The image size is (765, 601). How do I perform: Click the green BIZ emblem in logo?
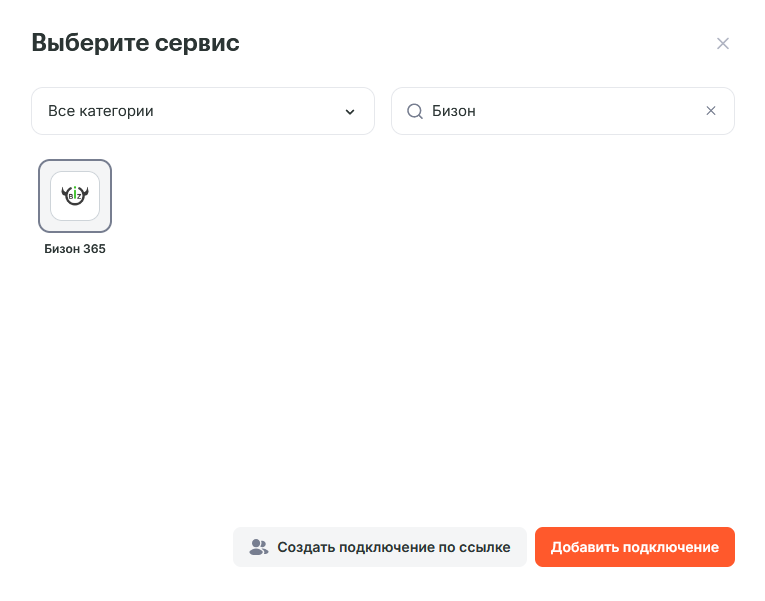pos(75,197)
